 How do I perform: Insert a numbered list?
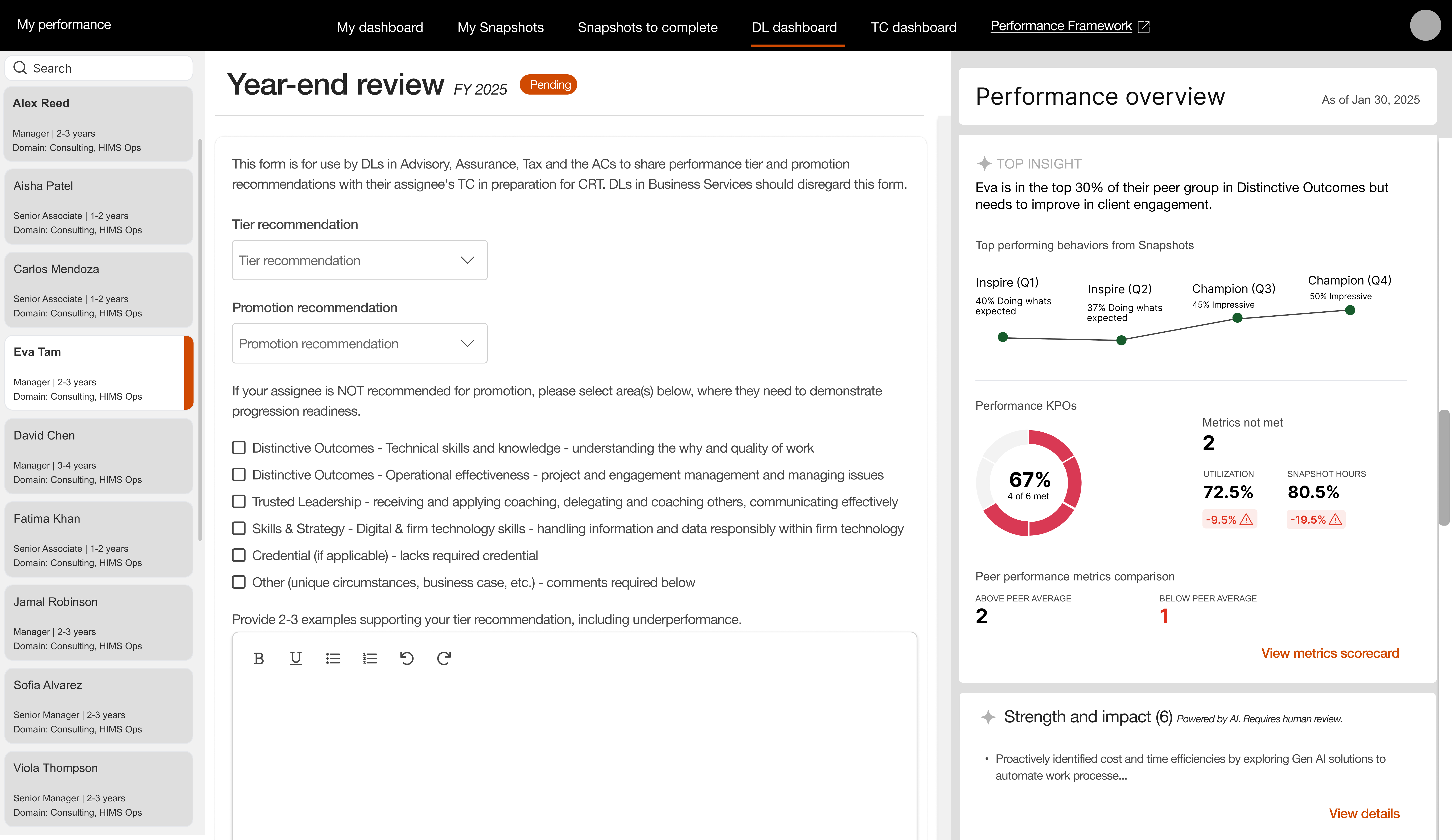pyautogui.click(x=369, y=658)
